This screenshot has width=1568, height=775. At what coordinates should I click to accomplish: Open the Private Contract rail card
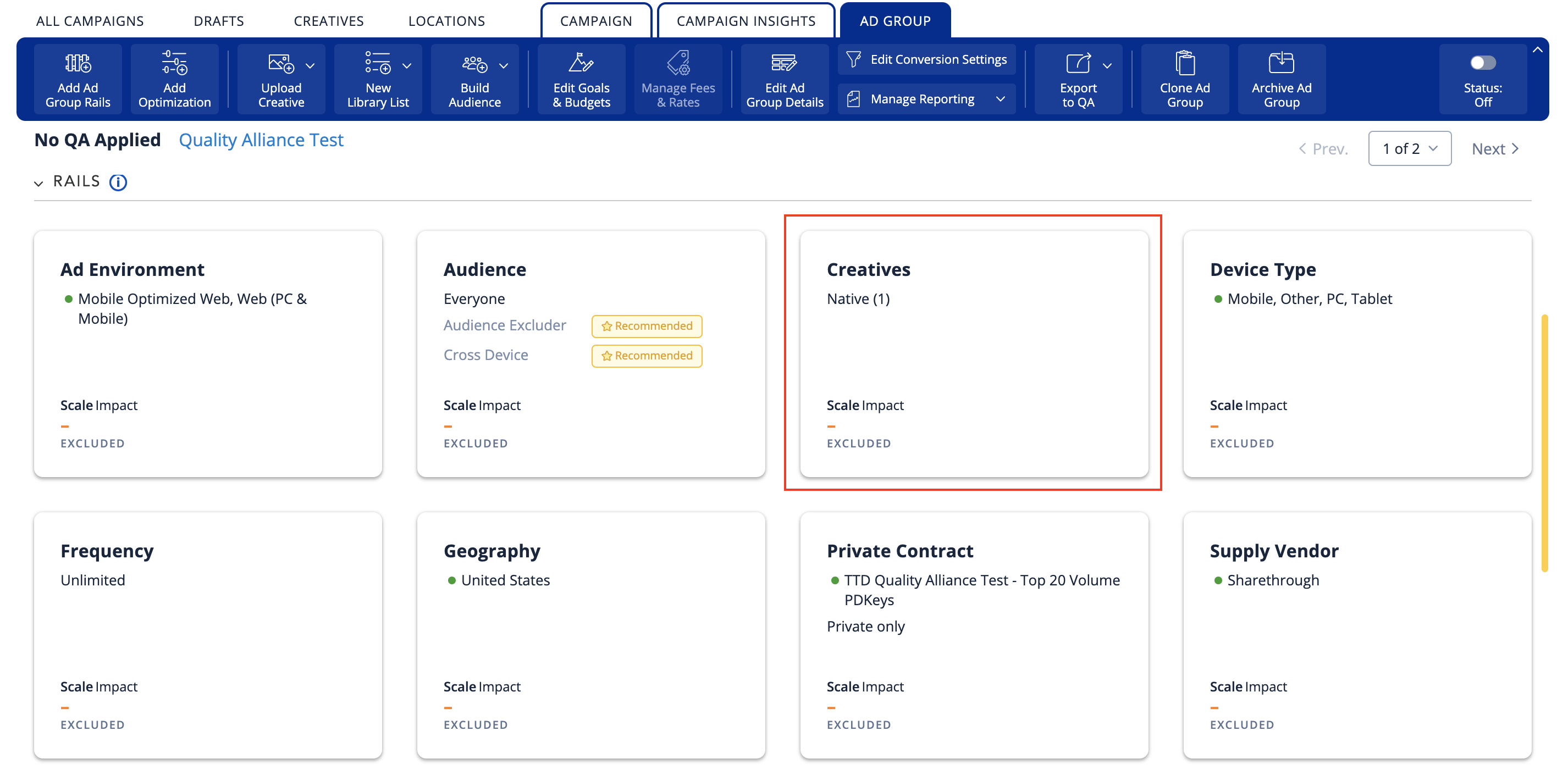(x=974, y=635)
